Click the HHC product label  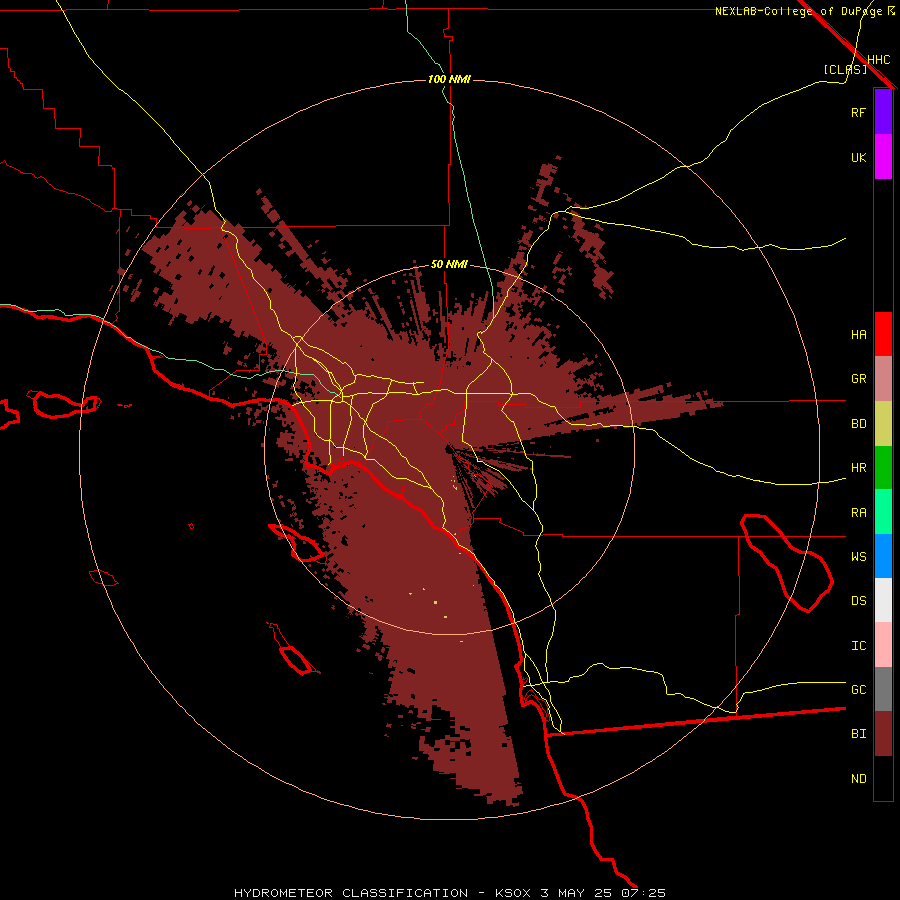pos(878,60)
